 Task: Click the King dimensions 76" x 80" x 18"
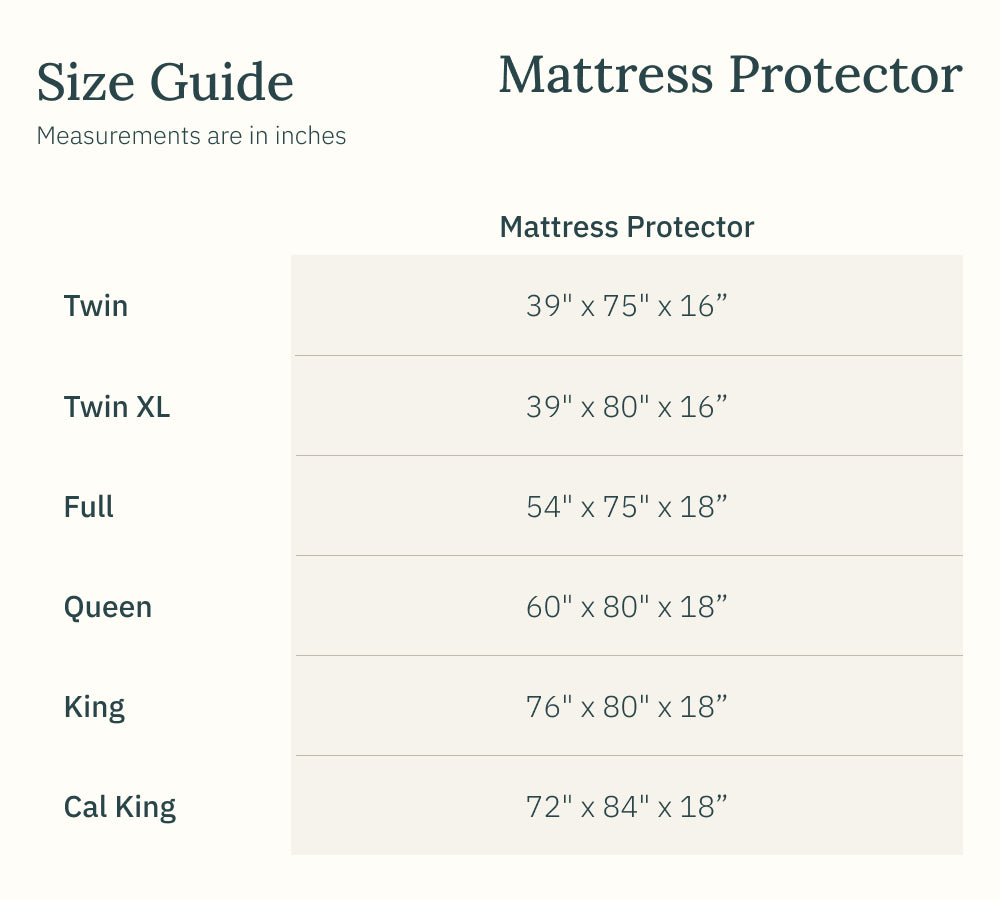pyautogui.click(x=626, y=707)
